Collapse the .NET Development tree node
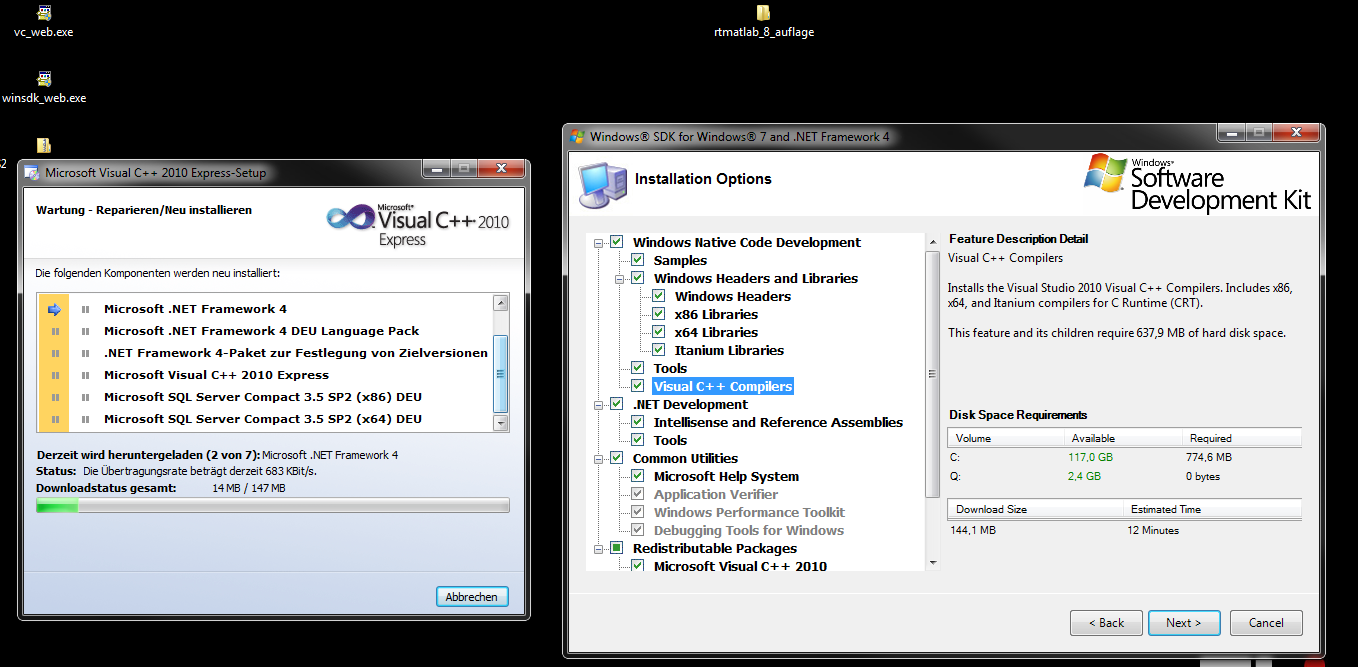This screenshot has height=667, width=1358. (599, 405)
